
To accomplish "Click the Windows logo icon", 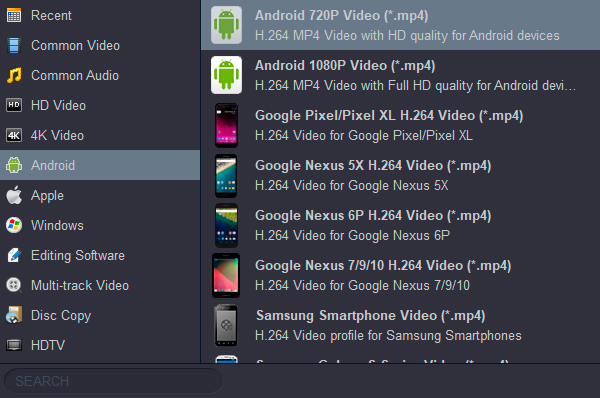I will tap(14, 225).
